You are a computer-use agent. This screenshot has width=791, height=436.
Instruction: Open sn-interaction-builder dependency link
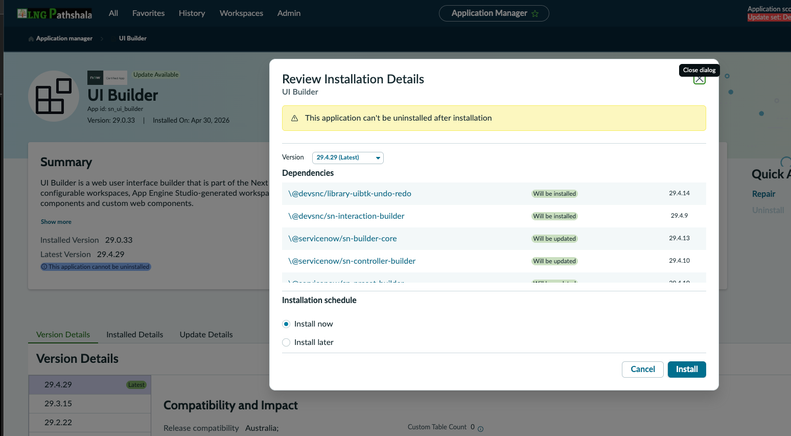point(346,216)
